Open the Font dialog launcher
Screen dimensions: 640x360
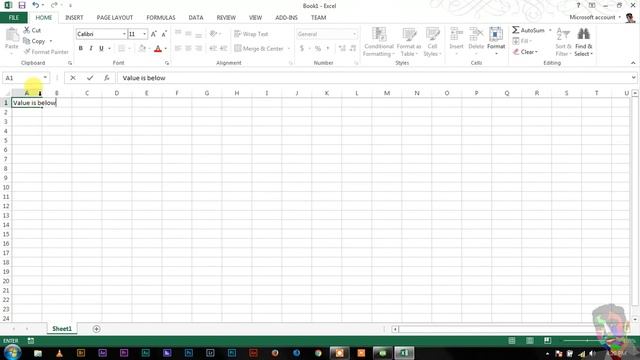pyautogui.click(x=167, y=63)
